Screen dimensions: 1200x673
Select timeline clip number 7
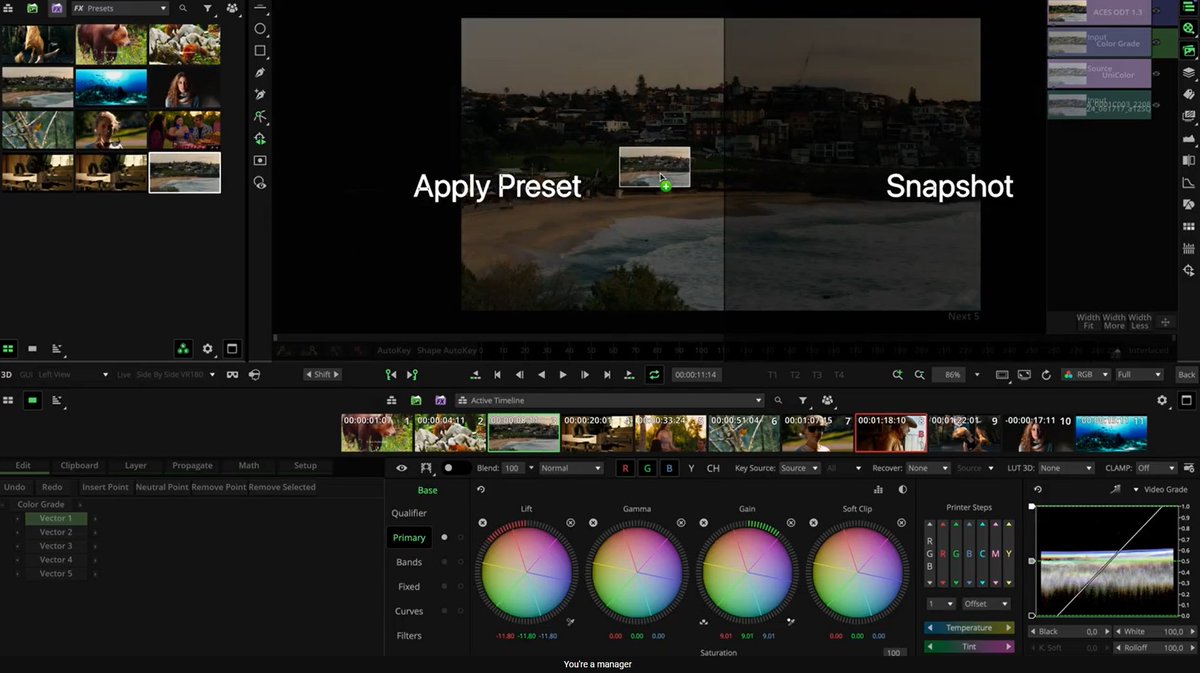(x=817, y=433)
